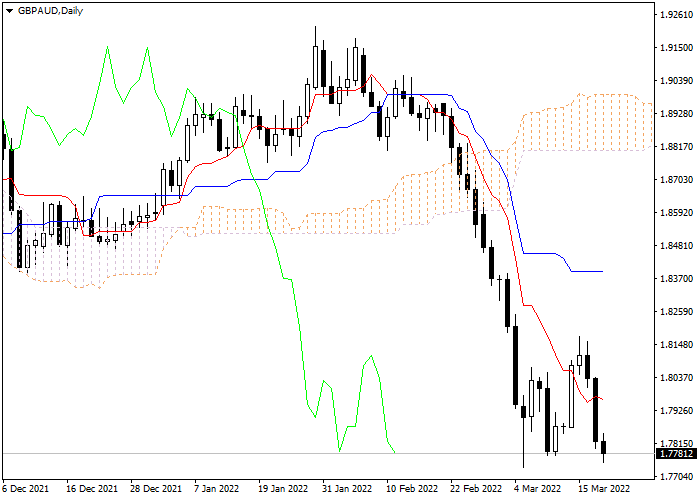Screen dimensions: 700x500
Task: Select the current price label 1.77812
Action: coord(677,454)
